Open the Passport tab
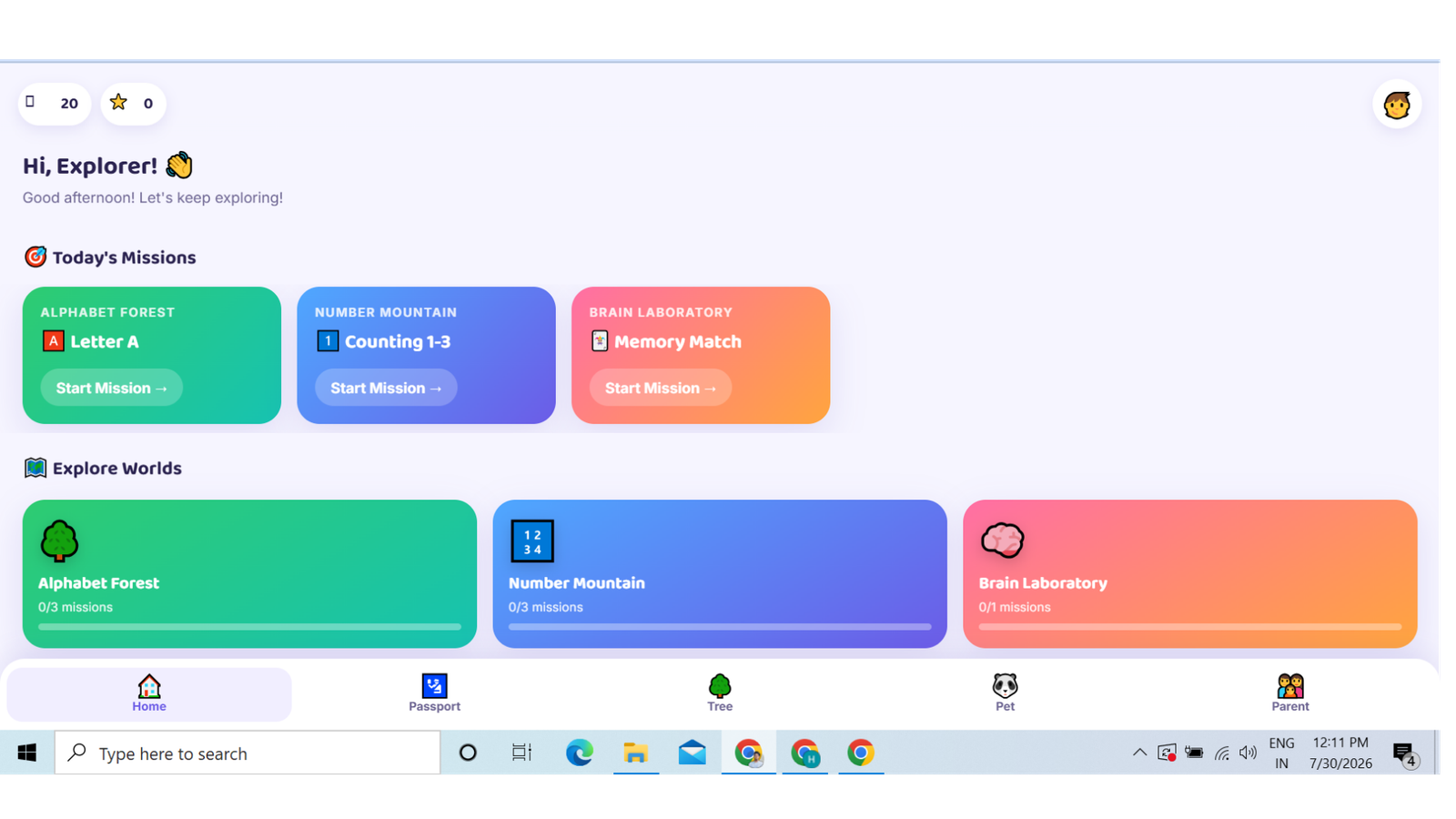Image resolution: width=1456 pixels, height=819 pixels. pyautogui.click(x=434, y=693)
